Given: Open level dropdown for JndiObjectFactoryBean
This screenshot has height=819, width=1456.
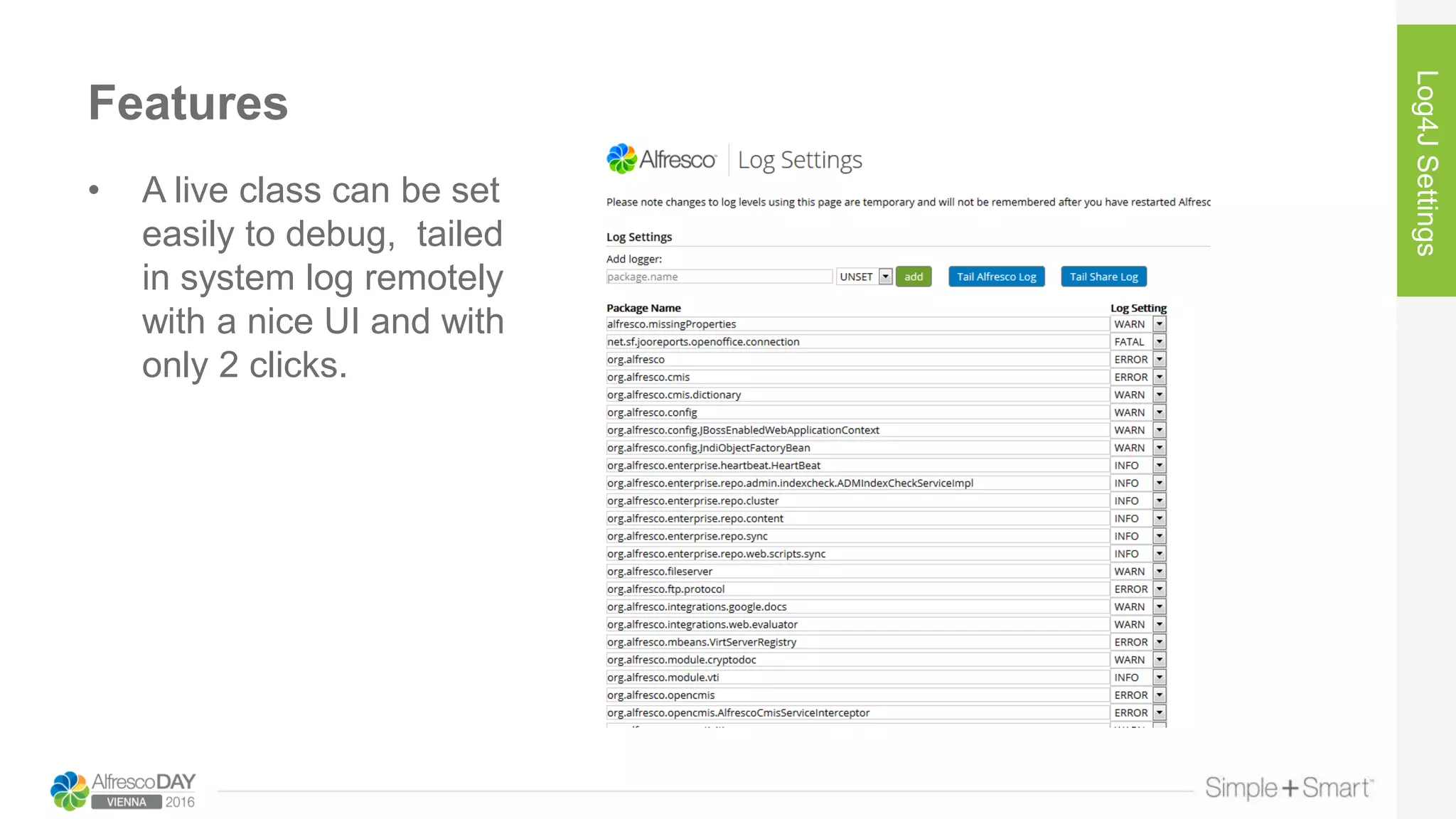Looking at the screenshot, I should click(1138, 448).
